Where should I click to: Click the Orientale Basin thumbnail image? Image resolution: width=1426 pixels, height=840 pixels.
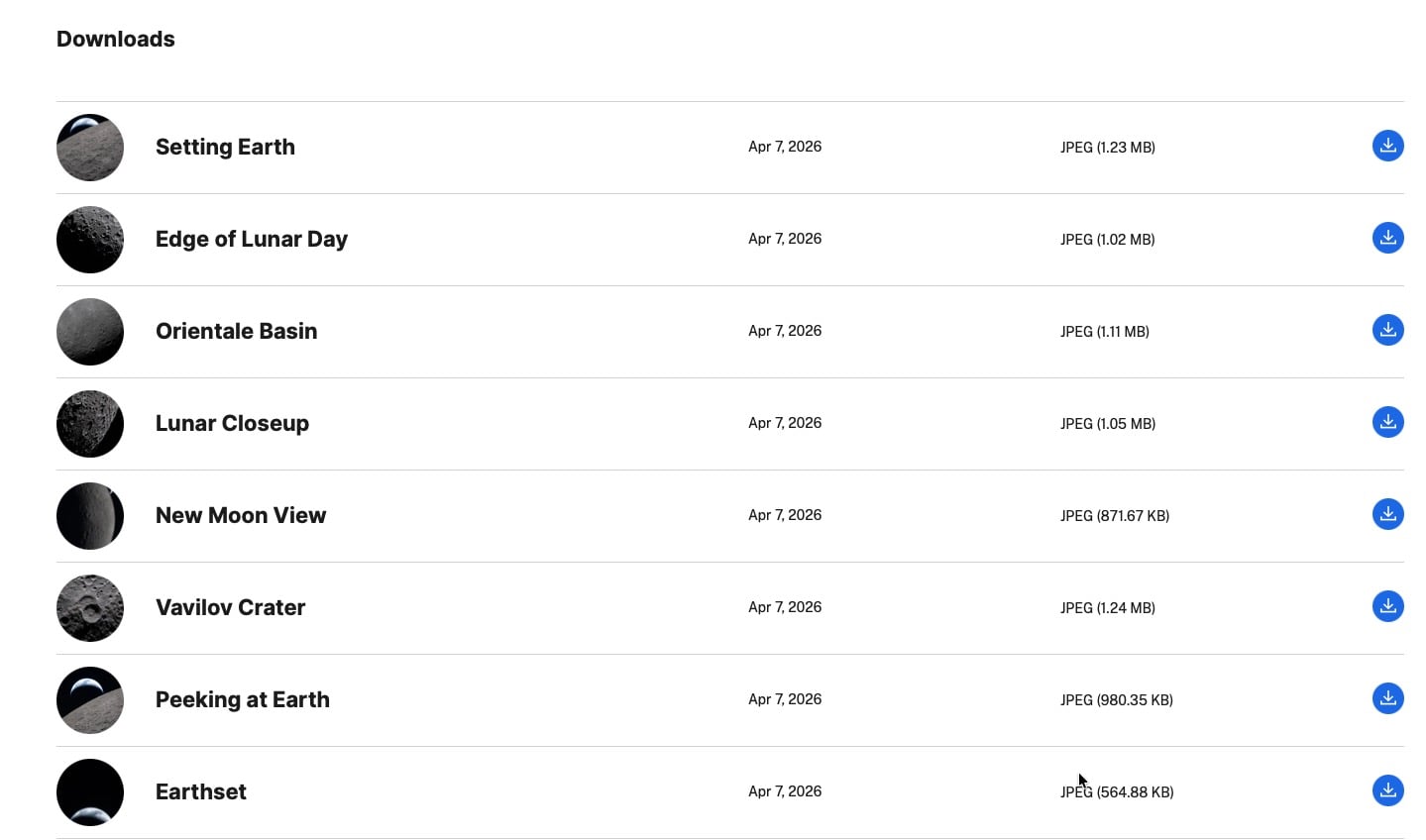click(x=90, y=332)
